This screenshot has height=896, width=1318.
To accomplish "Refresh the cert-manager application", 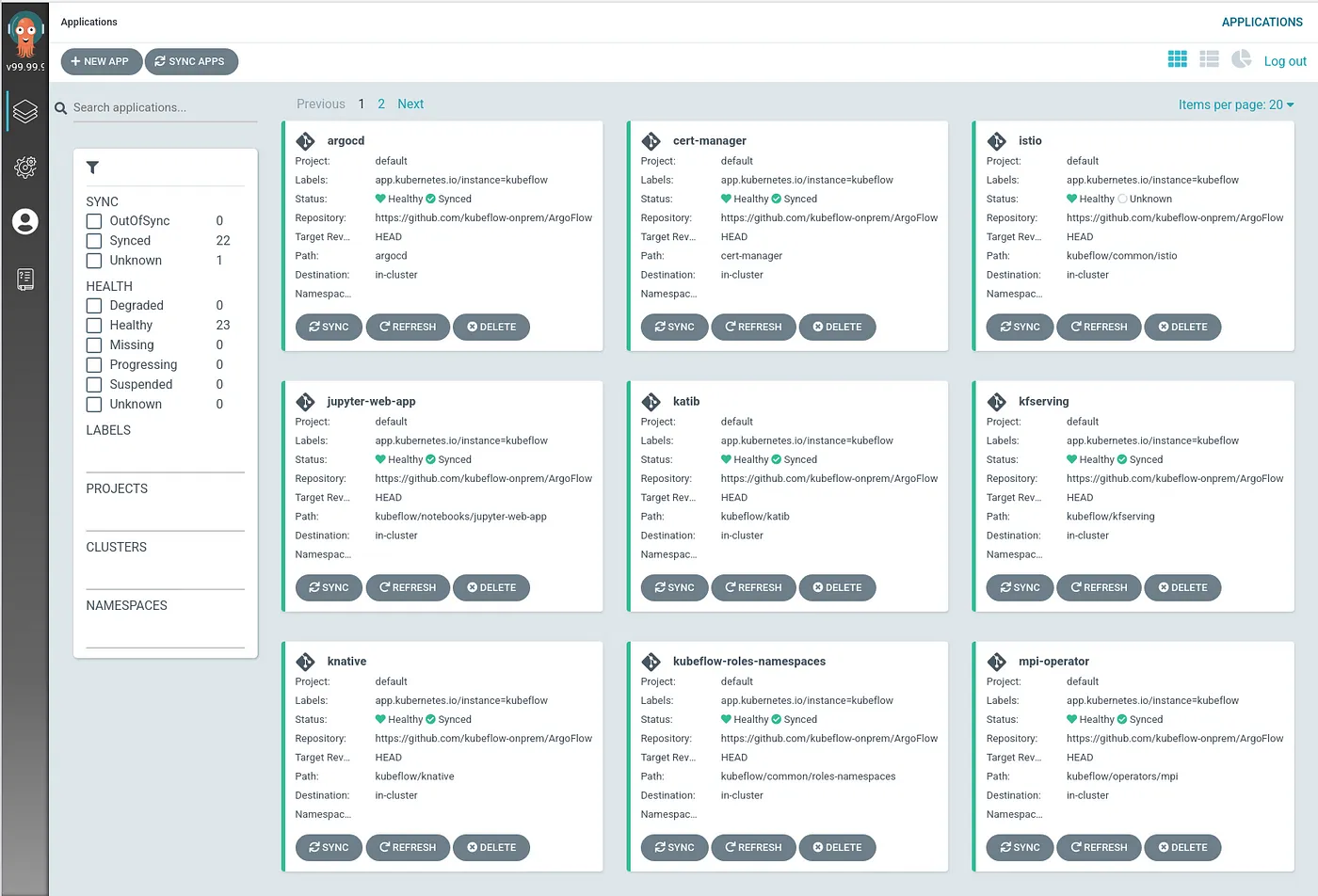I will click(753, 327).
